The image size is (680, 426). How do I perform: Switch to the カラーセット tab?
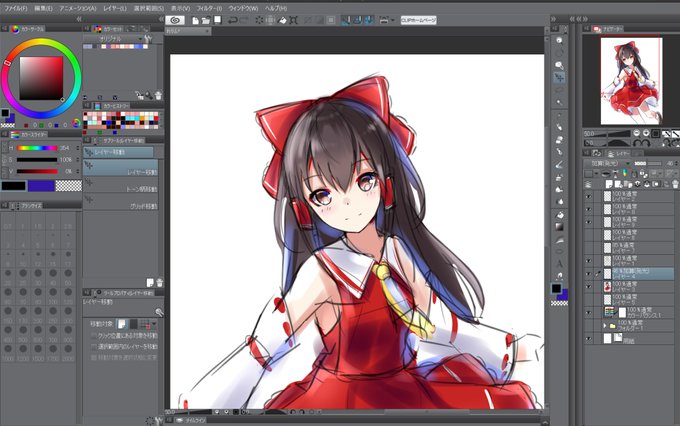tap(108, 29)
